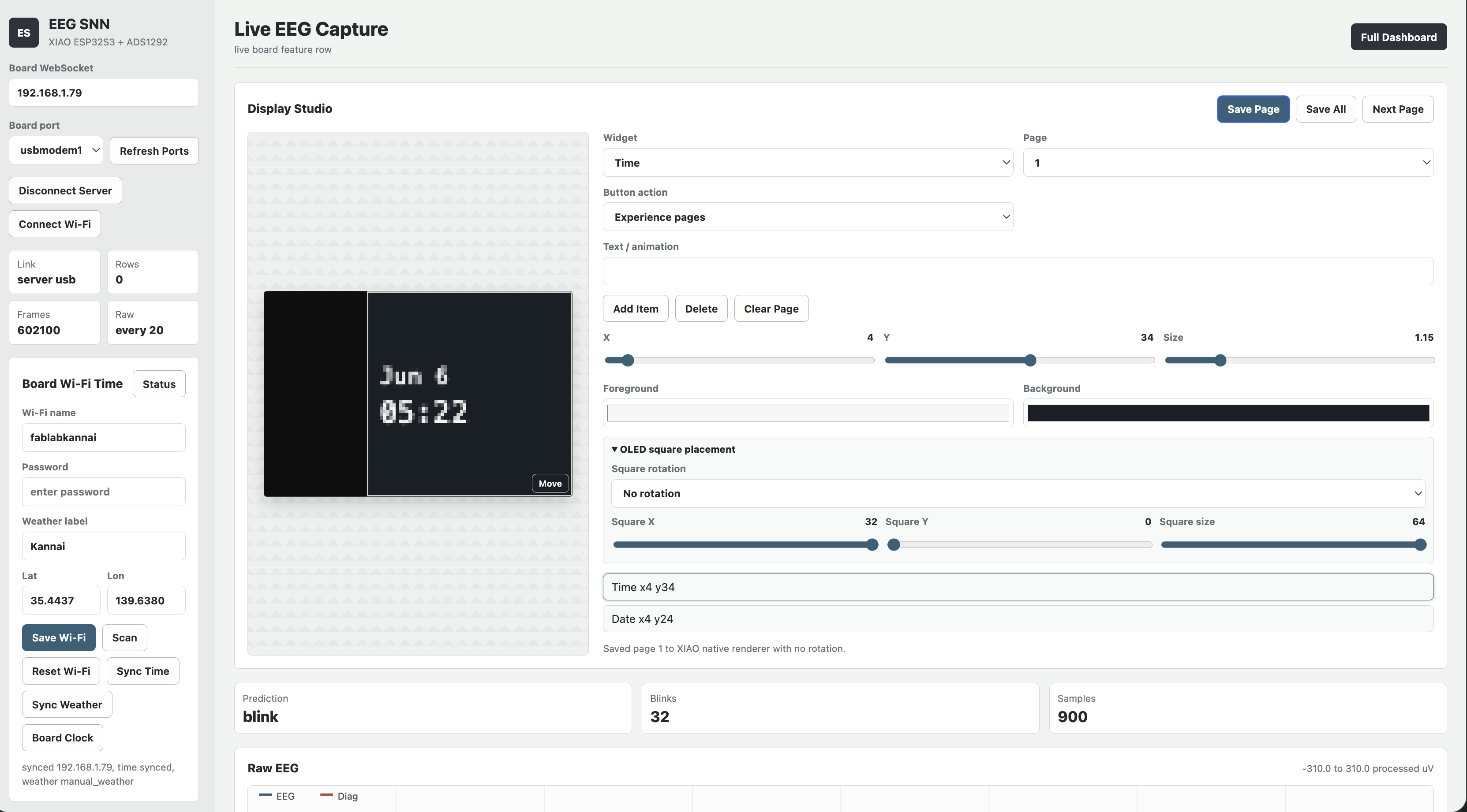Go to Next Page in Display Studio

coord(1397,109)
